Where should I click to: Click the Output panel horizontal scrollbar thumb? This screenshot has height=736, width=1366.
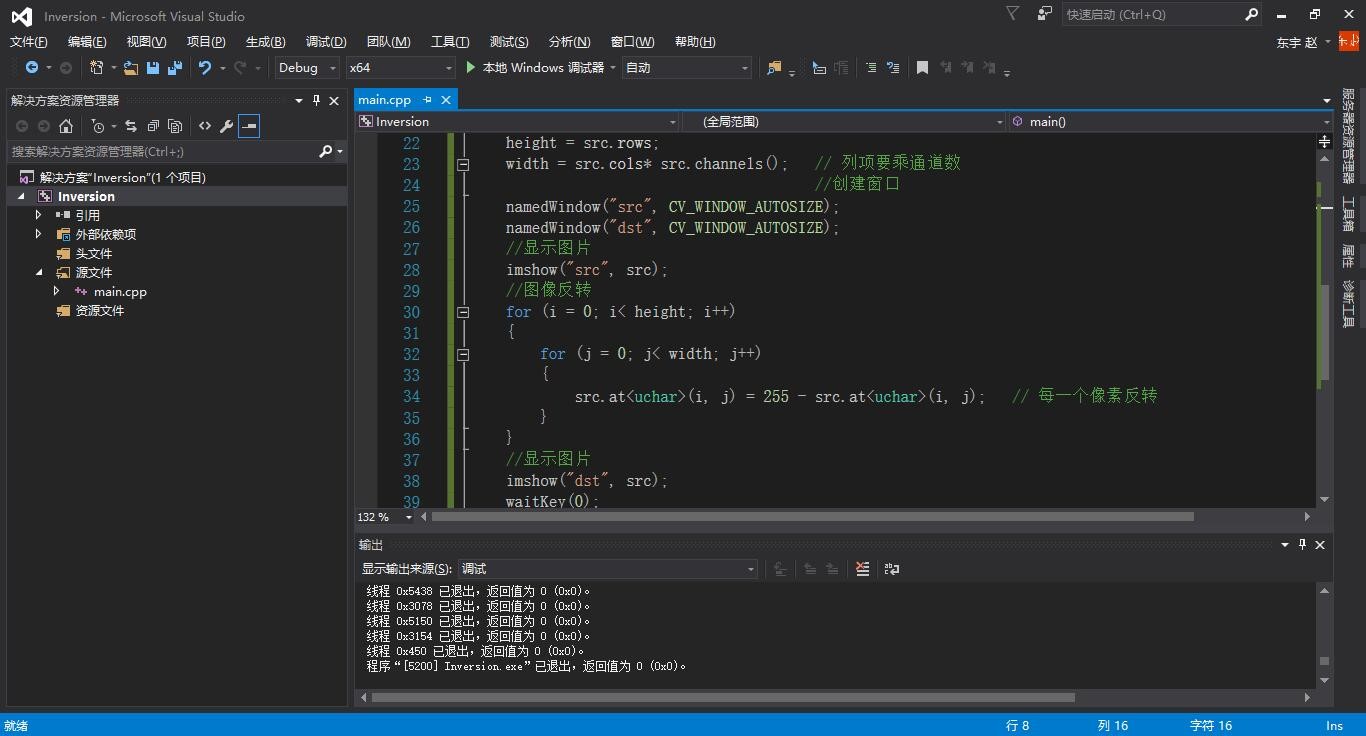click(x=723, y=697)
